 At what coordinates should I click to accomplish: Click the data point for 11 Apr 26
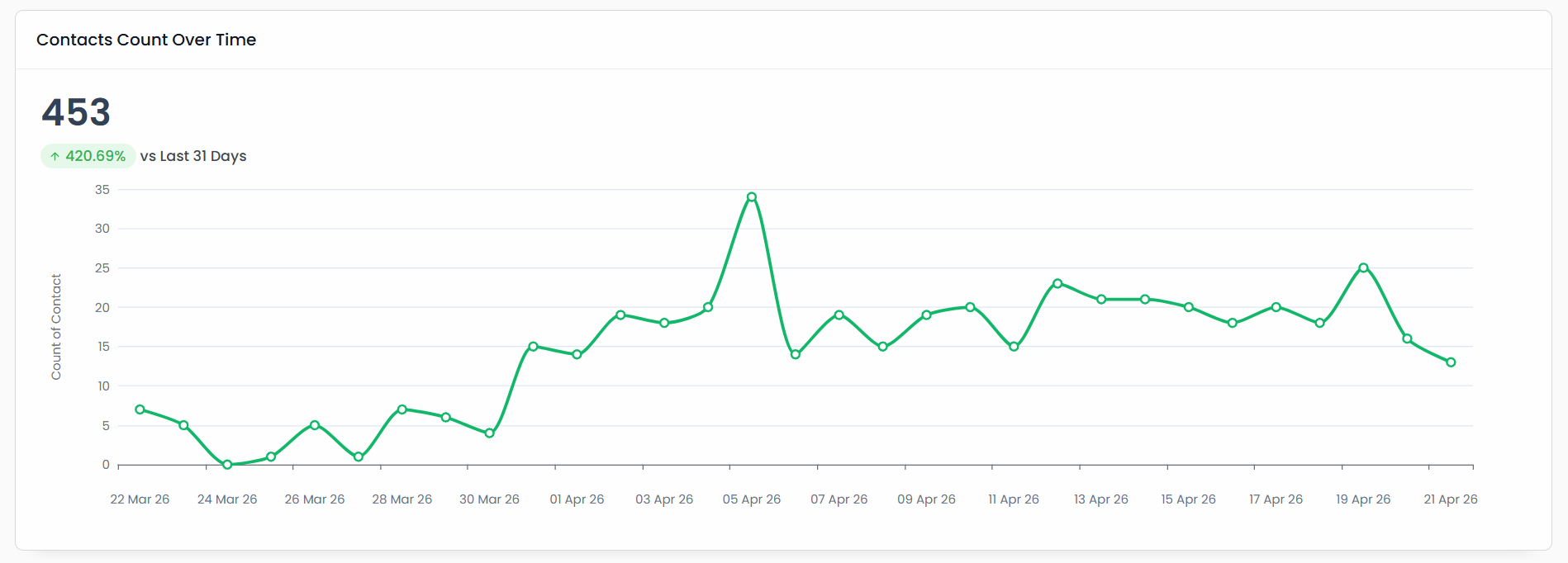[1014, 347]
